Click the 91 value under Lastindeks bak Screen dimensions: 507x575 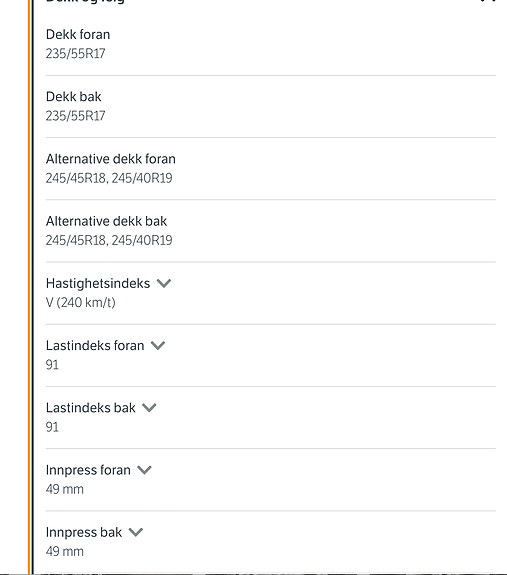click(x=52, y=427)
